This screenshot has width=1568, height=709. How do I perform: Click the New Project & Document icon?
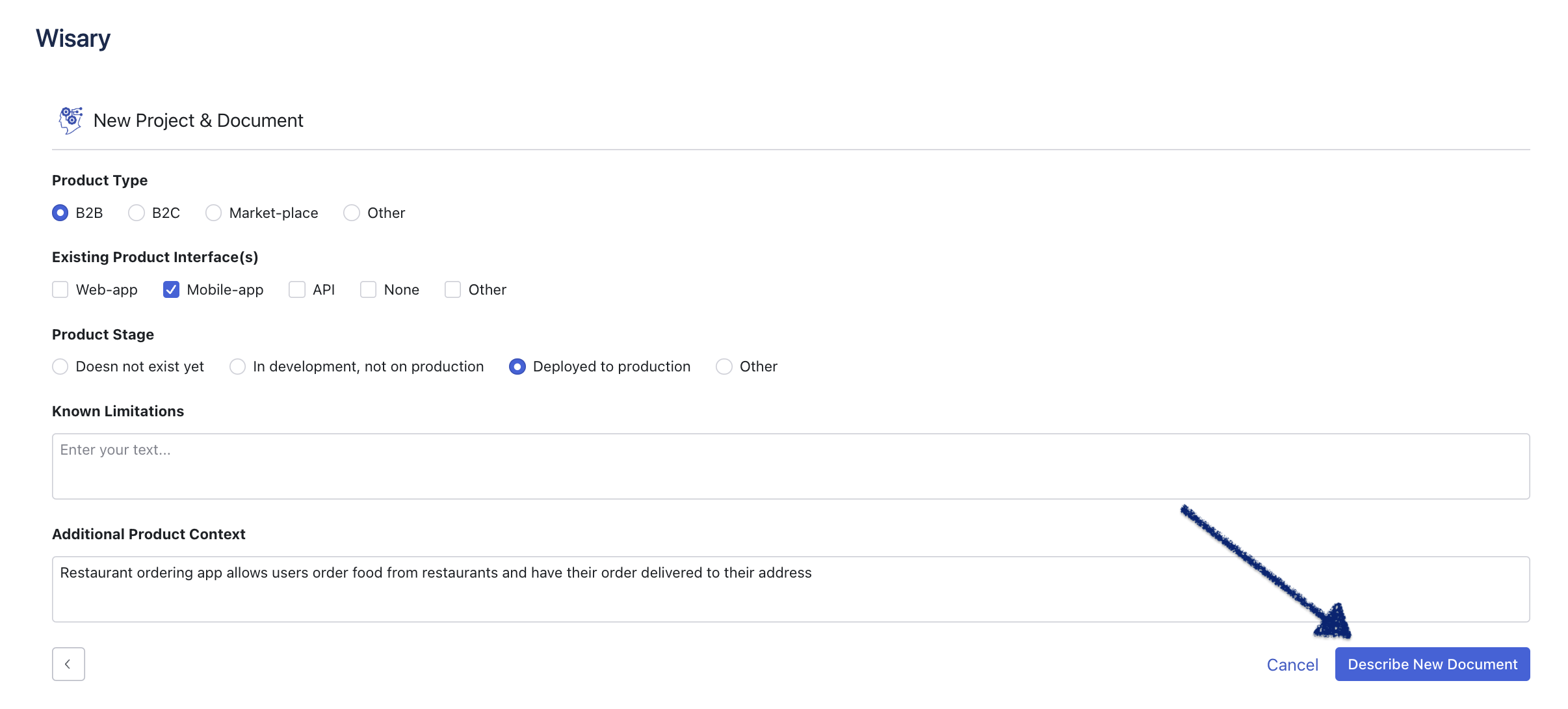[x=71, y=119]
